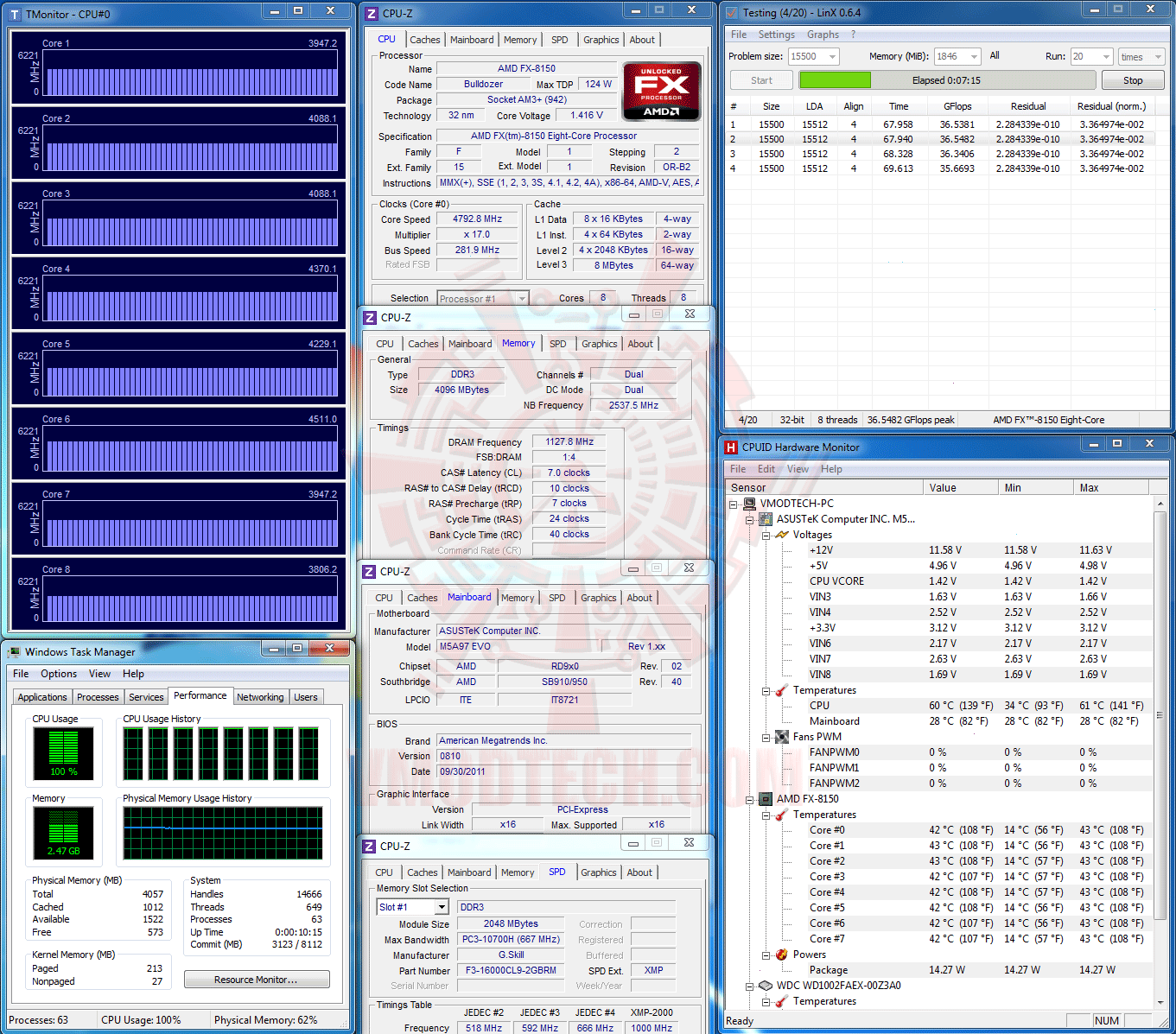This screenshot has height=1034, width=1176.
Task: Open the Options menu in Task Manager
Action: pos(59,674)
